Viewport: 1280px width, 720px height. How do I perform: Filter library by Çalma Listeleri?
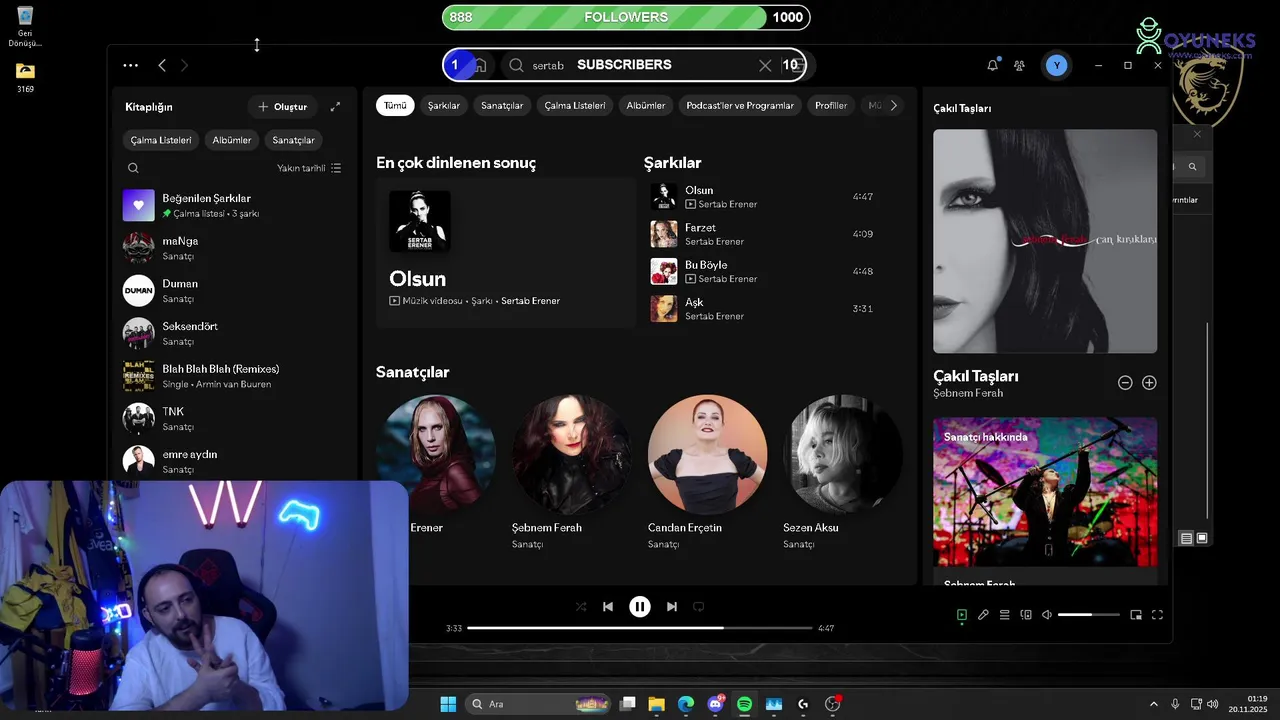pyautogui.click(x=161, y=140)
